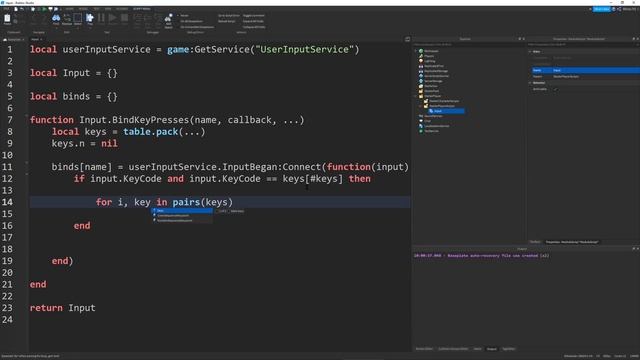
Task: Undock the Explorer panel
Action: (x=520, y=39)
